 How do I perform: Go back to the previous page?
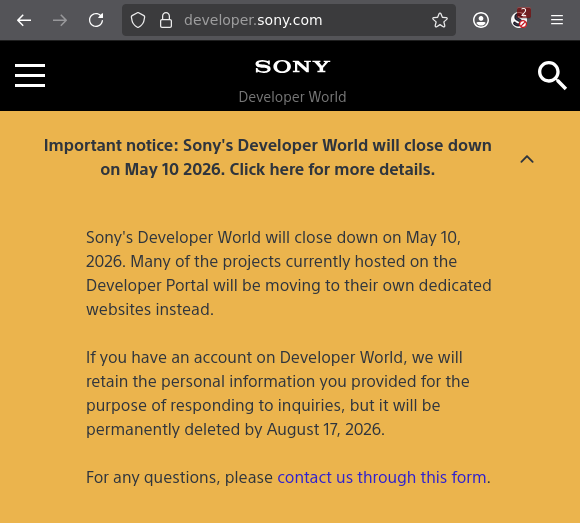click(x=24, y=20)
